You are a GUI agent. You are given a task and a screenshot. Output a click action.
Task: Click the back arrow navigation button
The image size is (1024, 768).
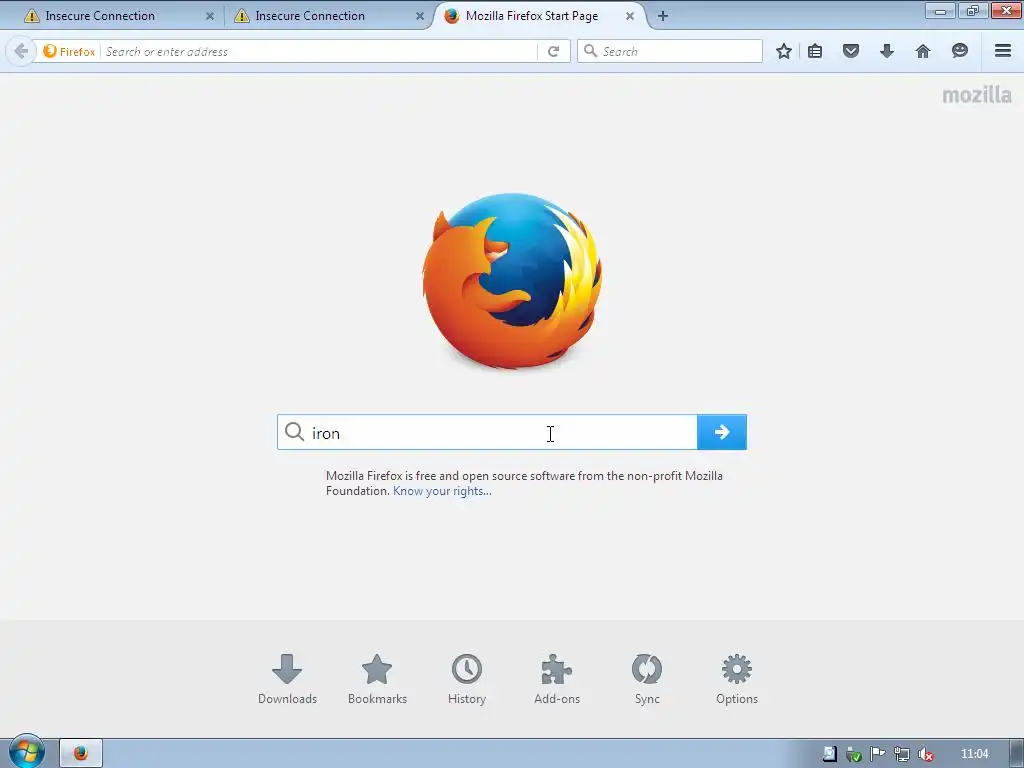coord(21,51)
